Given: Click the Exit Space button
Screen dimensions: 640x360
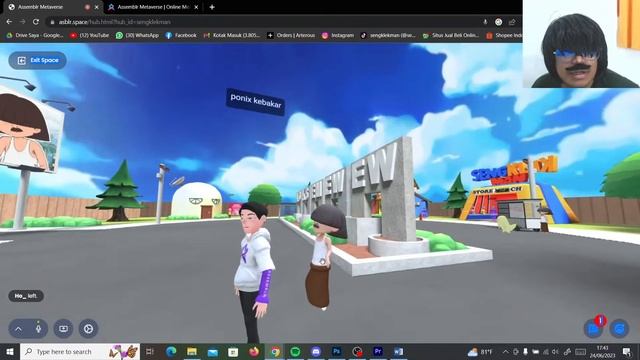Looking at the screenshot, I should point(37,60).
